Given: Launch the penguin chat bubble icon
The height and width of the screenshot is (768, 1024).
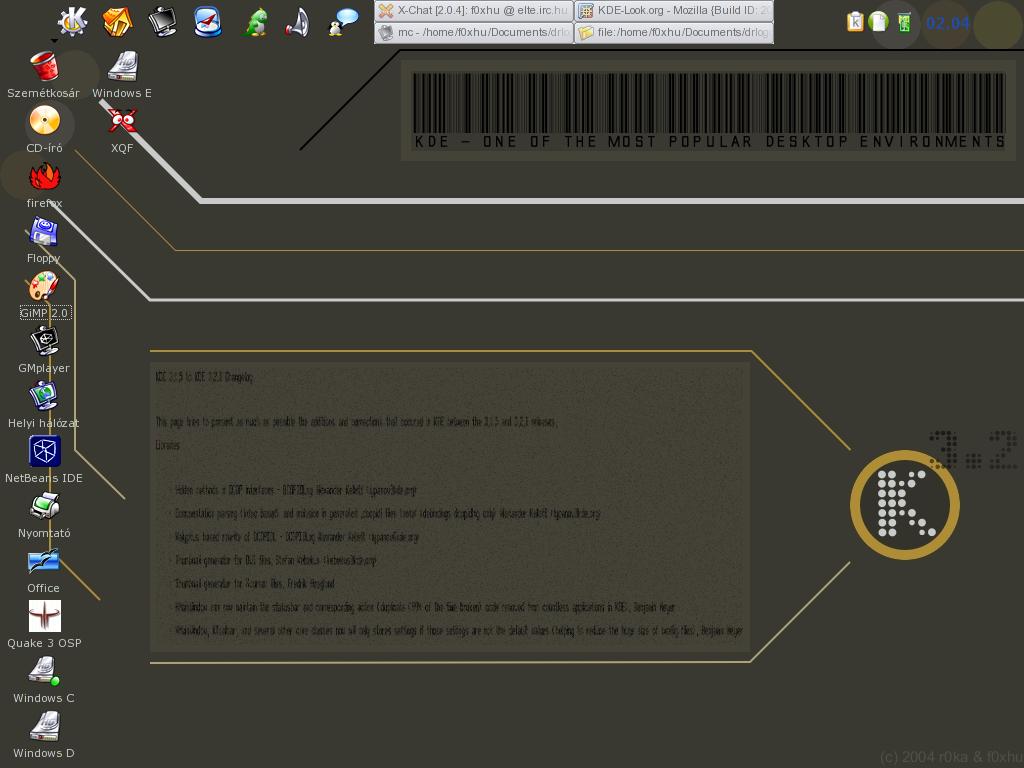Looking at the screenshot, I should 343,22.
